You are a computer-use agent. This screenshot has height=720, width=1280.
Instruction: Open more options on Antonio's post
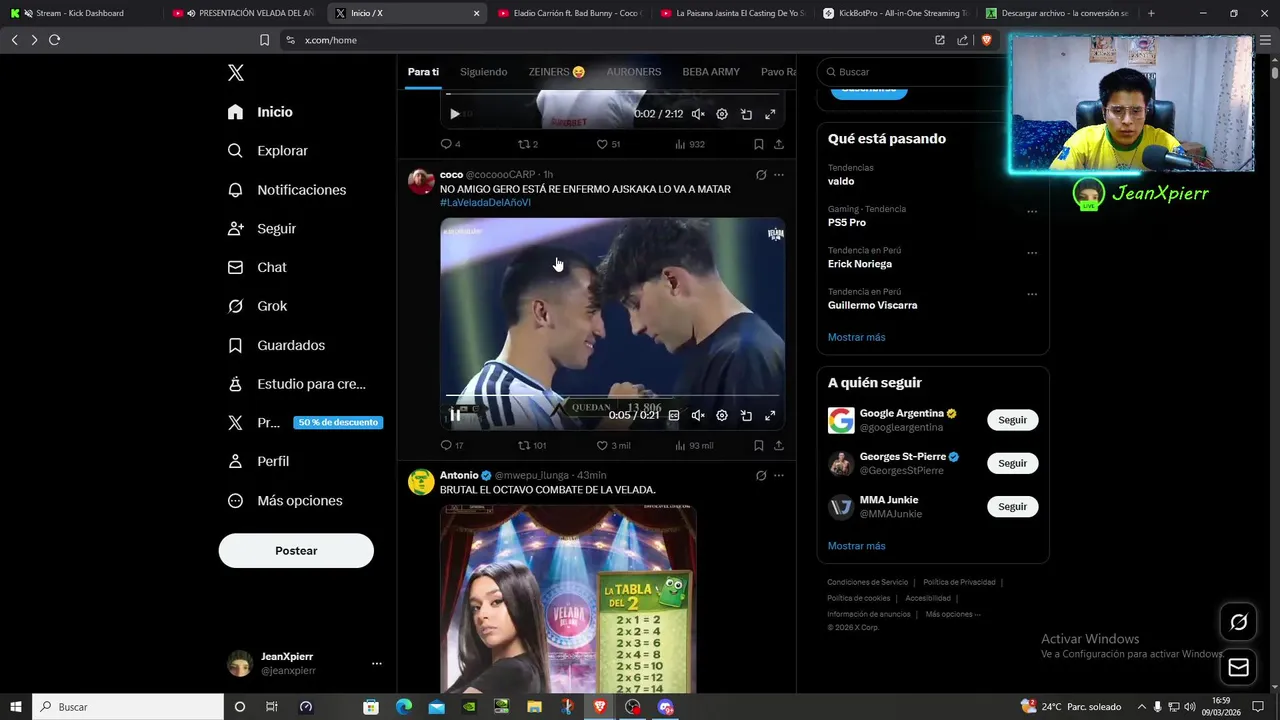tap(779, 476)
